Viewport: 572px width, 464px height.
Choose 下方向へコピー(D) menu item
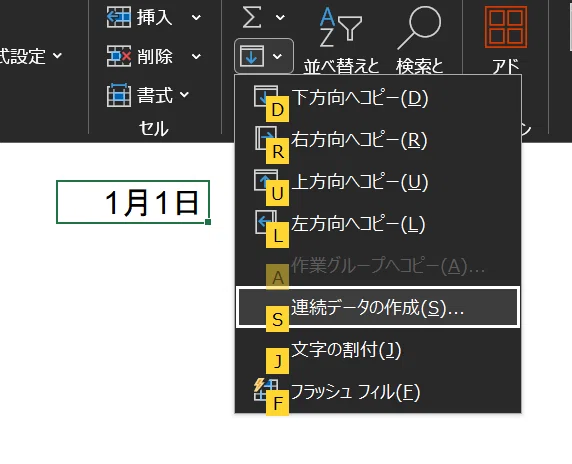point(378,98)
